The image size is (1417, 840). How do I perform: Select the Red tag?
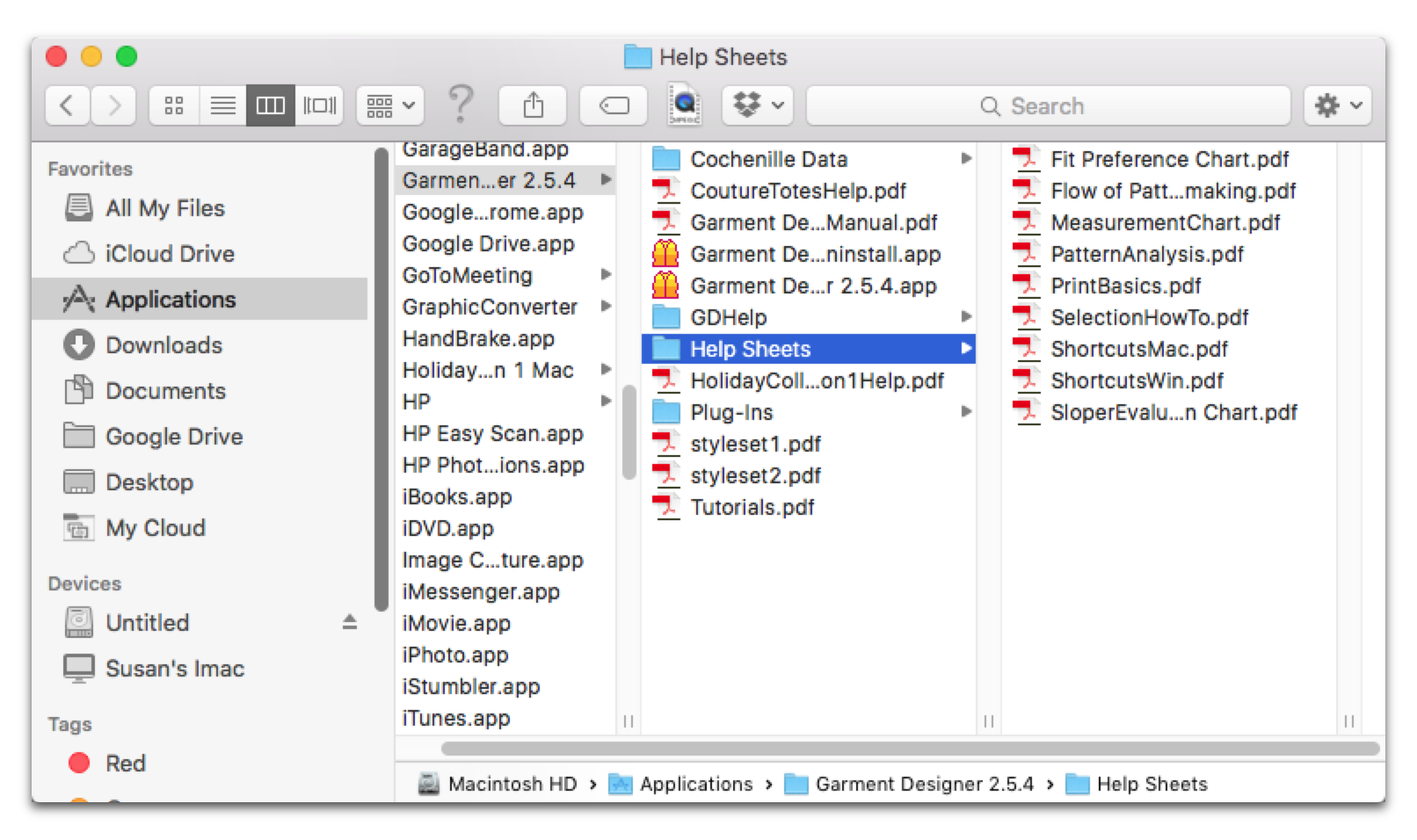tap(200, 764)
